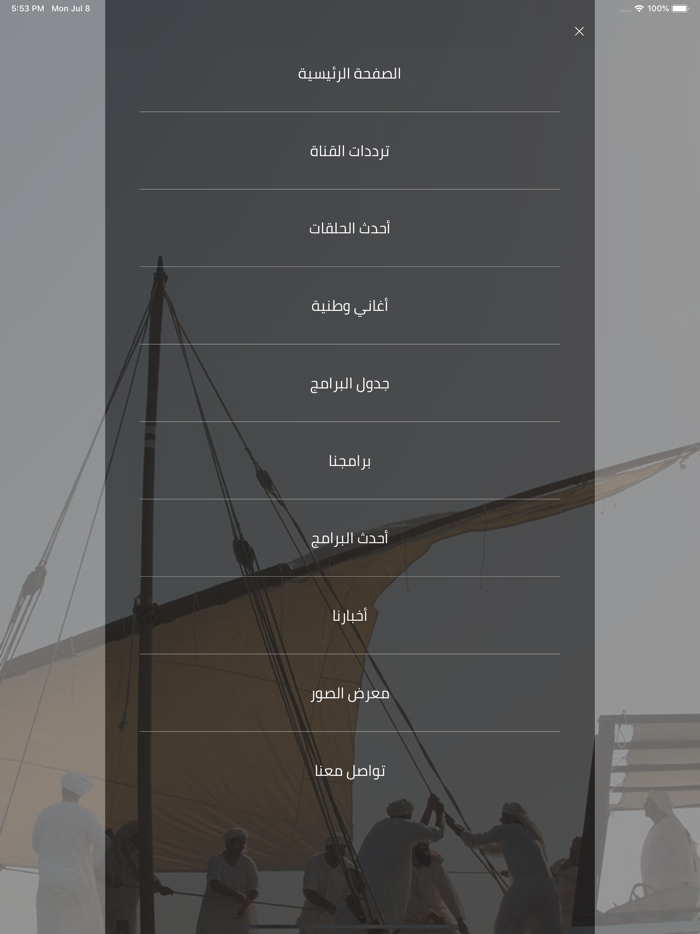
Task: Open أحدث الحلقات latest episodes
Action: (x=350, y=227)
